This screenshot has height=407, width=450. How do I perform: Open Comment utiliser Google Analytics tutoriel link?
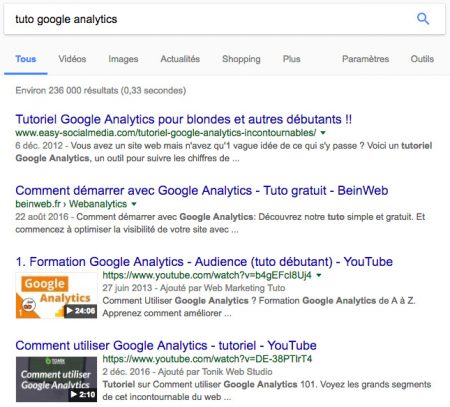(166, 345)
